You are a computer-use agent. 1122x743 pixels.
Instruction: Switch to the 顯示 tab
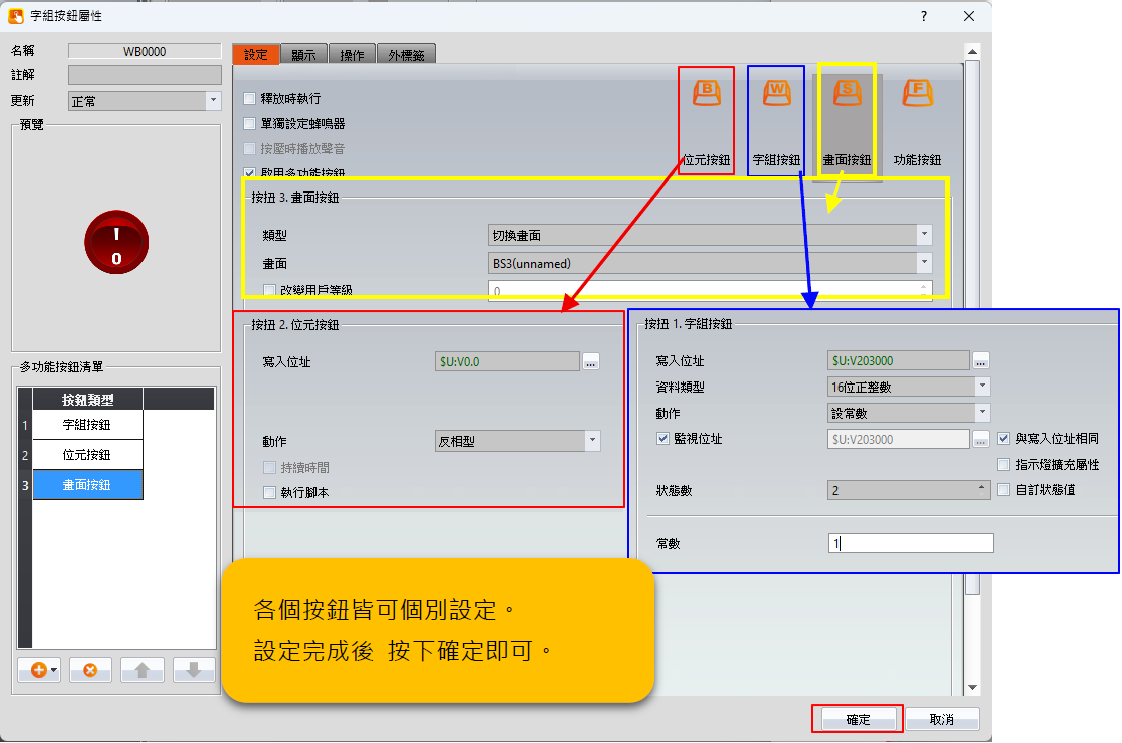pos(303,55)
